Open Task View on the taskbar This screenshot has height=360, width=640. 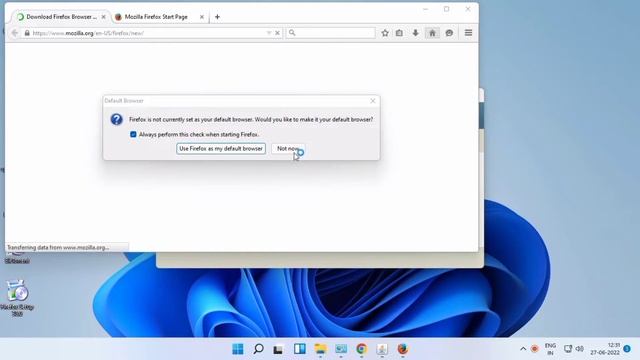pyautogui.click(x=278, y=349)
